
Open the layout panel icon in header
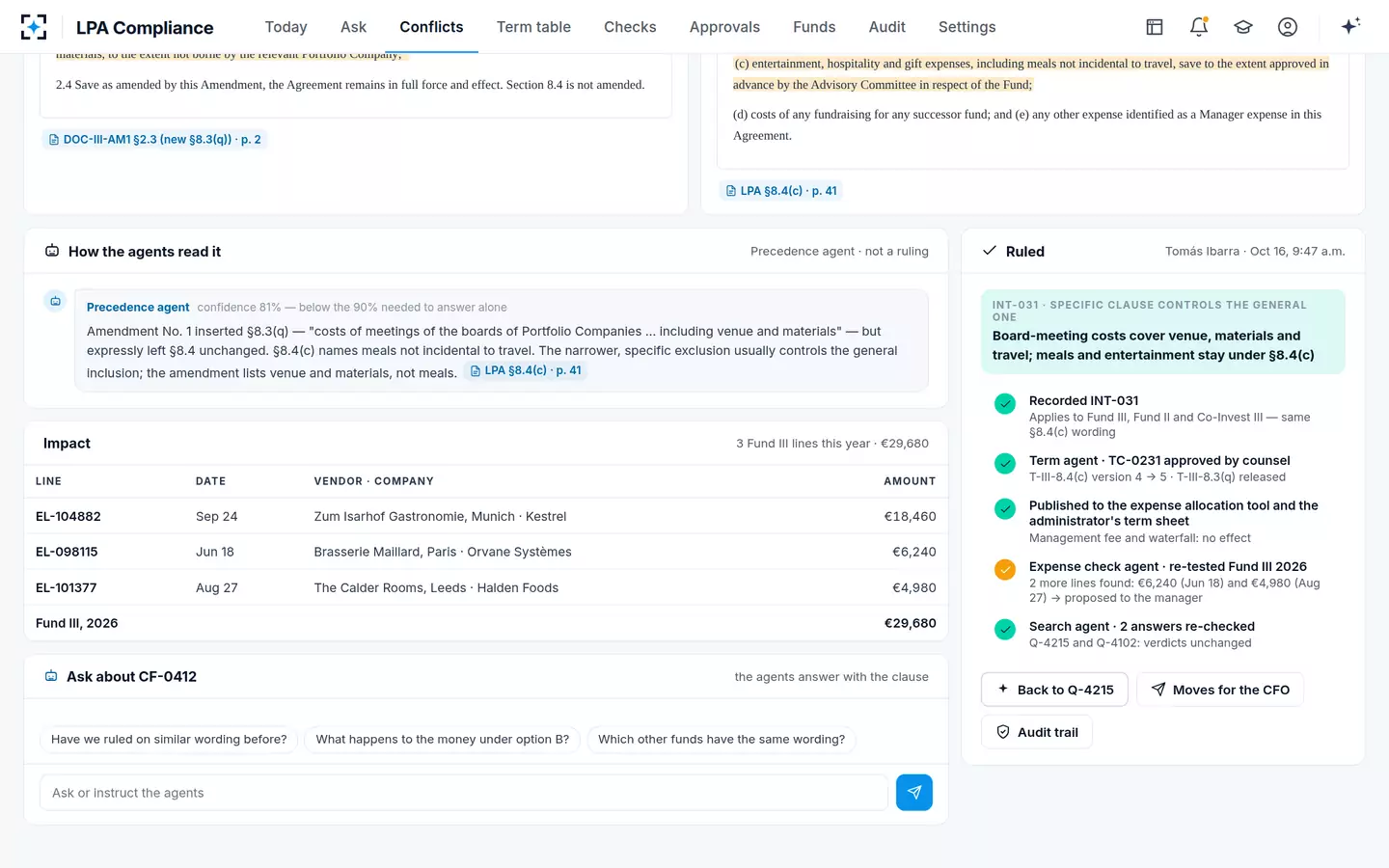click(x=1155, y=27)
